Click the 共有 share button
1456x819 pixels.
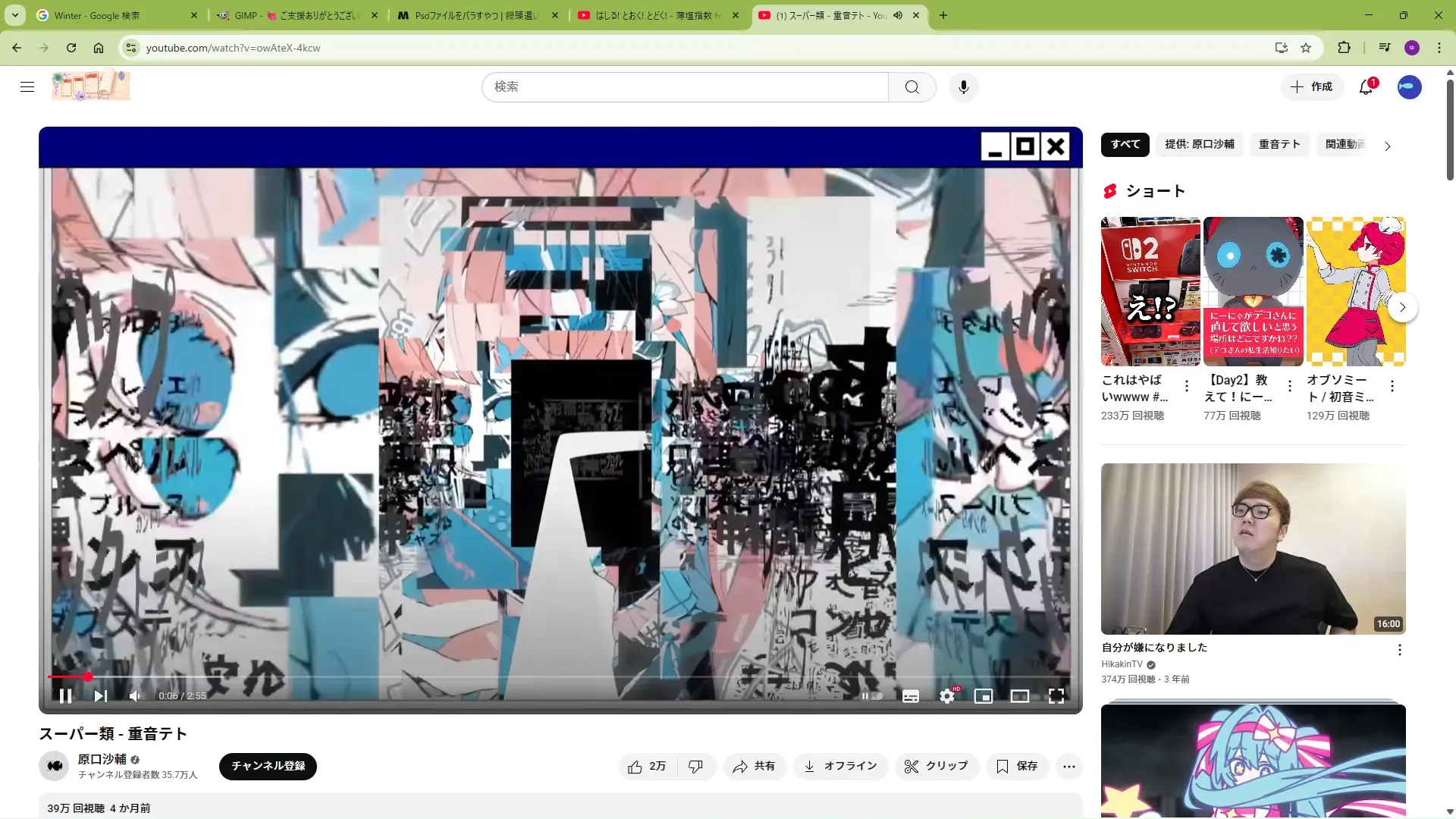point(754,767)
